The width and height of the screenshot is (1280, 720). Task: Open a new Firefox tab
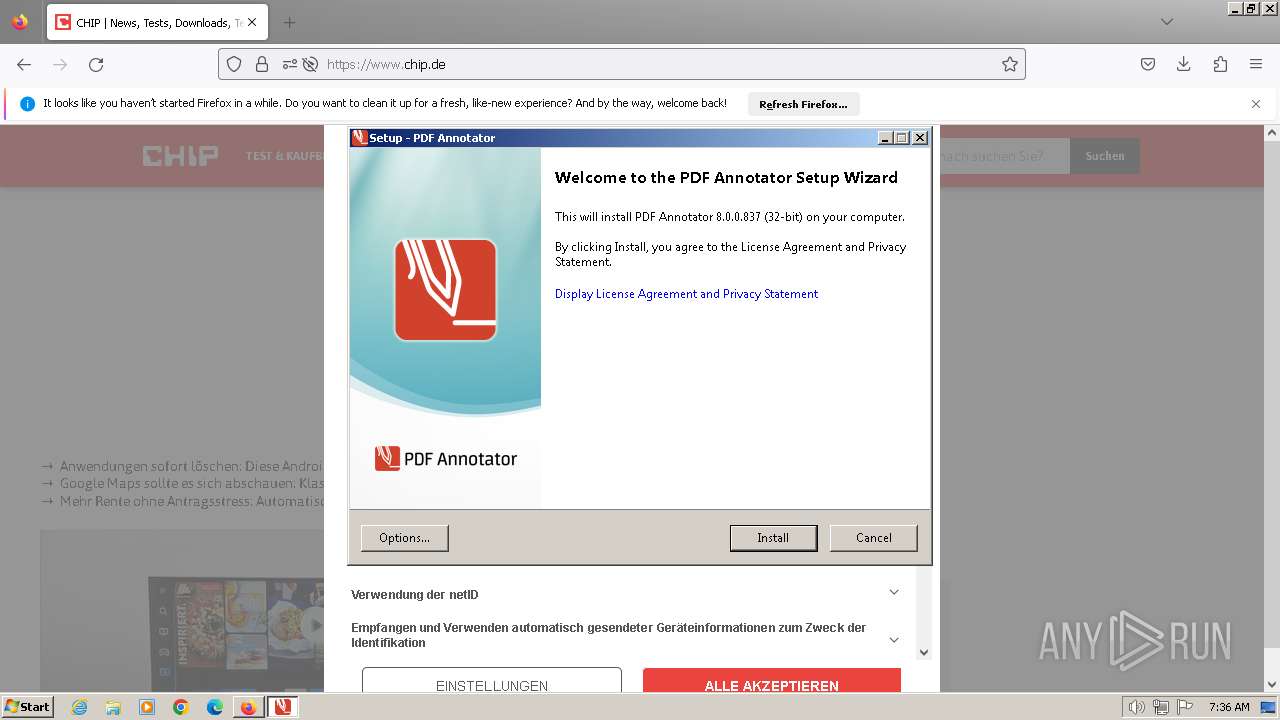pyautogui.click(x=289, y=22)
